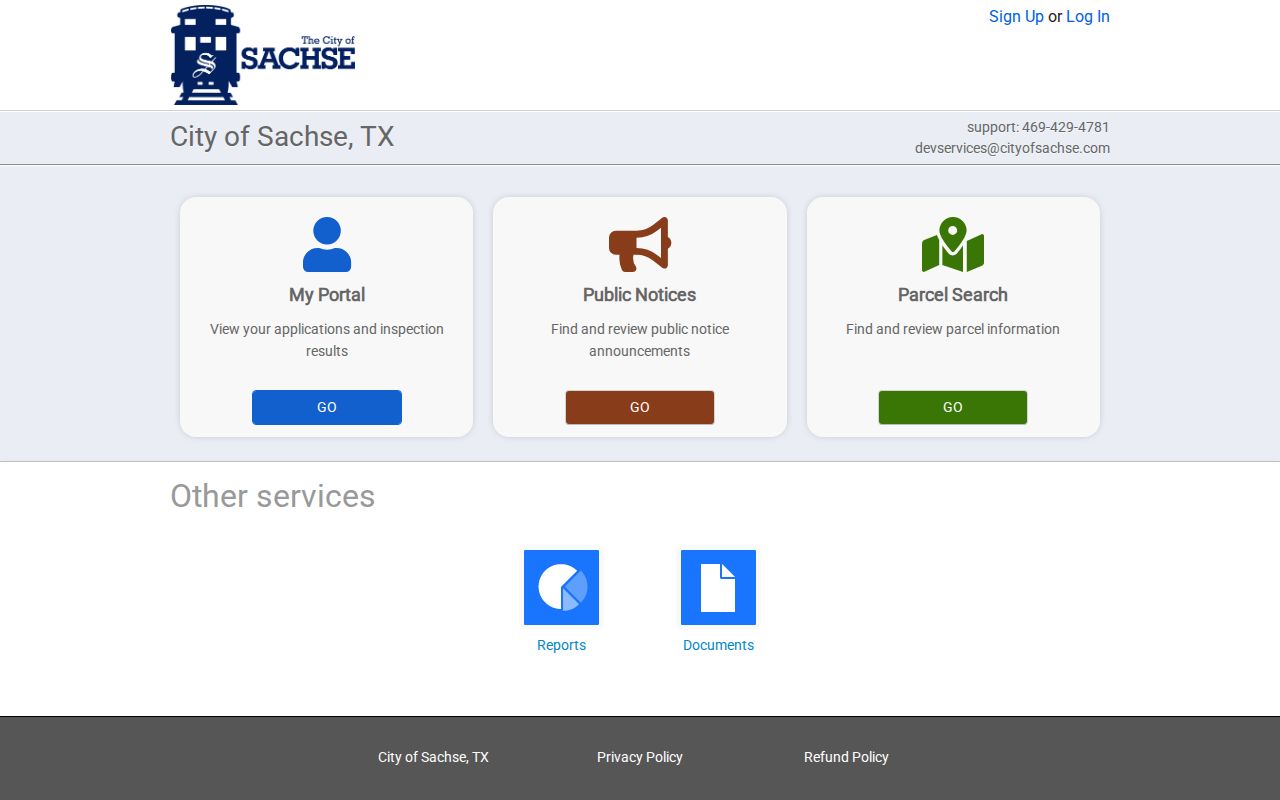This screenshot has width=1280, height=800.
Task: Open the Refund Policy footer link
Action: coord(846,757)
